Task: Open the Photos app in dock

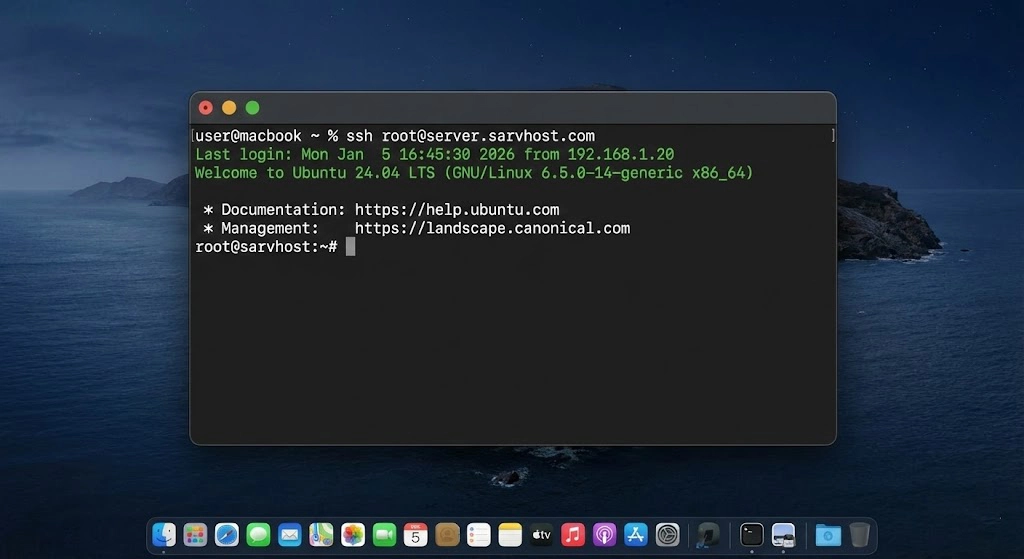Action: point(353,535)
